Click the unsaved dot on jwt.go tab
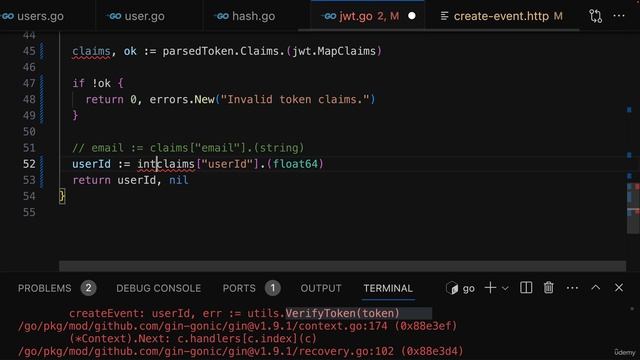 pos(412,16)
